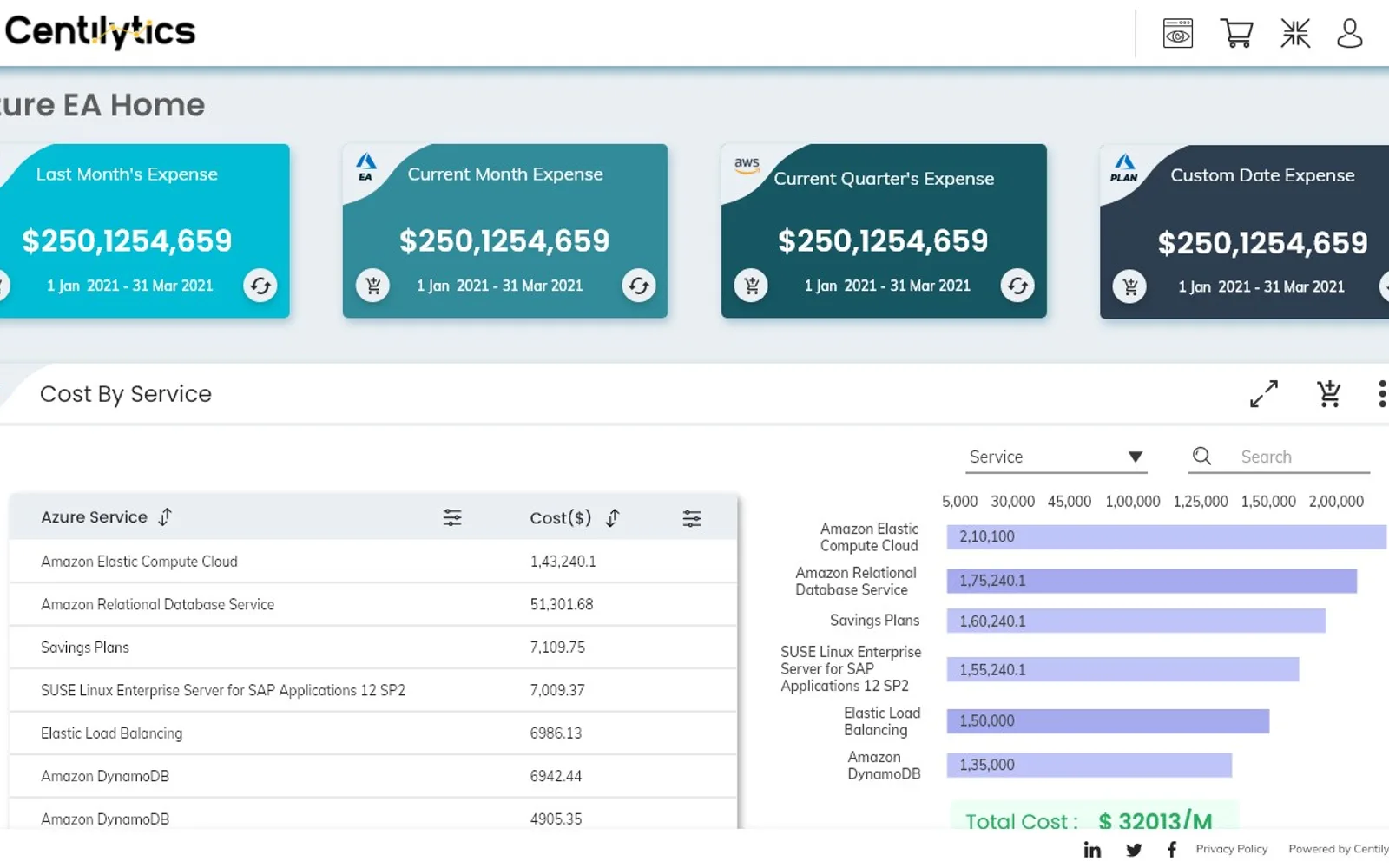Click the 1,60,240.1 Savings Plans bar

[1136, 621]
